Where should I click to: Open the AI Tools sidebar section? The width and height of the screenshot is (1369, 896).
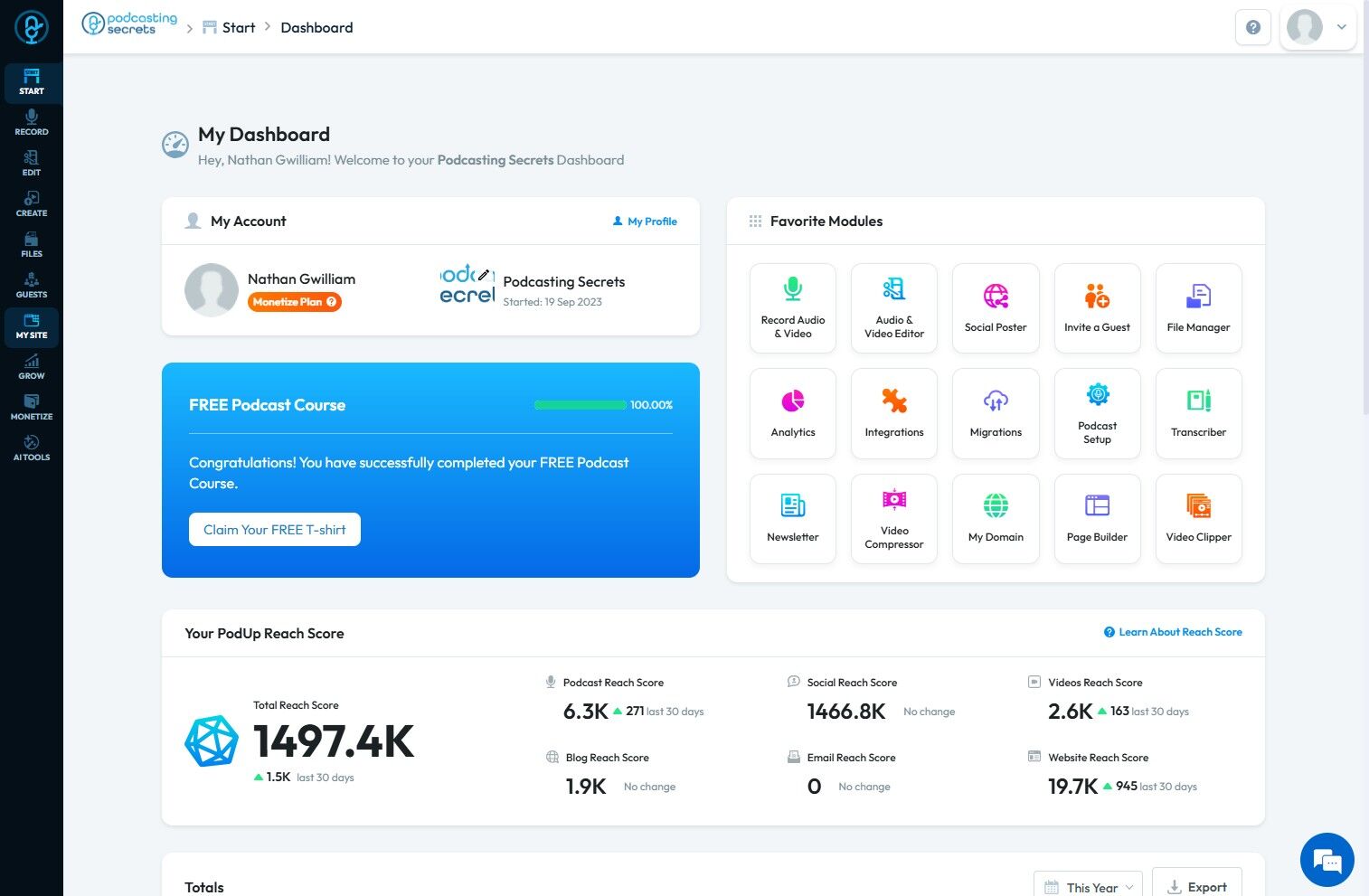point(32,448)
